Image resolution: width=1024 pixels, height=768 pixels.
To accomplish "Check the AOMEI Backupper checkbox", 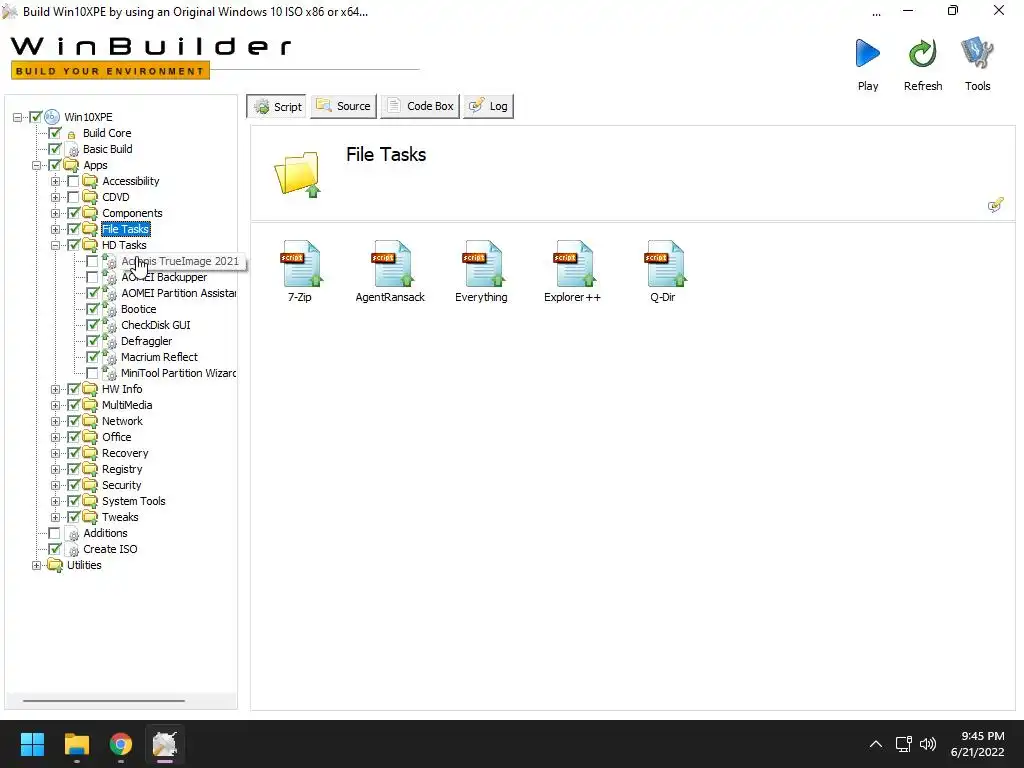I will 93,278.
